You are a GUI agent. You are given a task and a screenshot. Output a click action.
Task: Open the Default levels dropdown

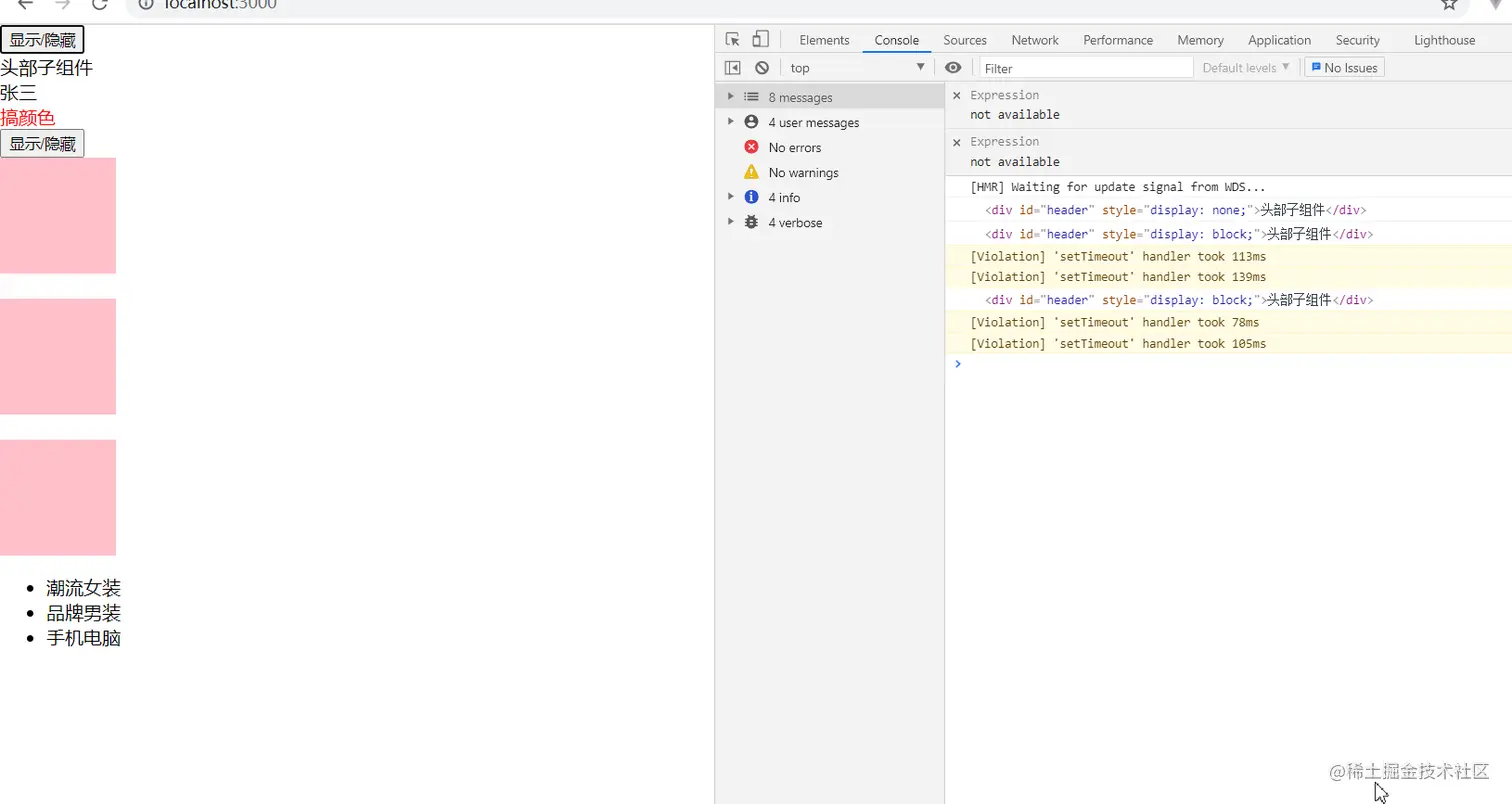coord(1246,68)
